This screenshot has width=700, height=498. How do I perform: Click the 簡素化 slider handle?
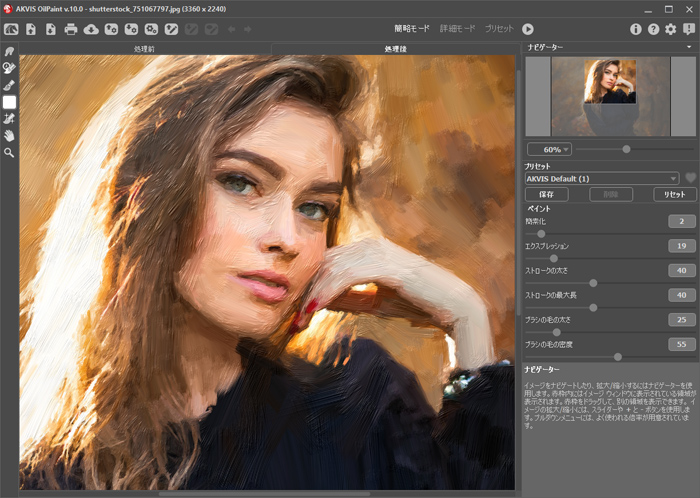tap(541, 234)
